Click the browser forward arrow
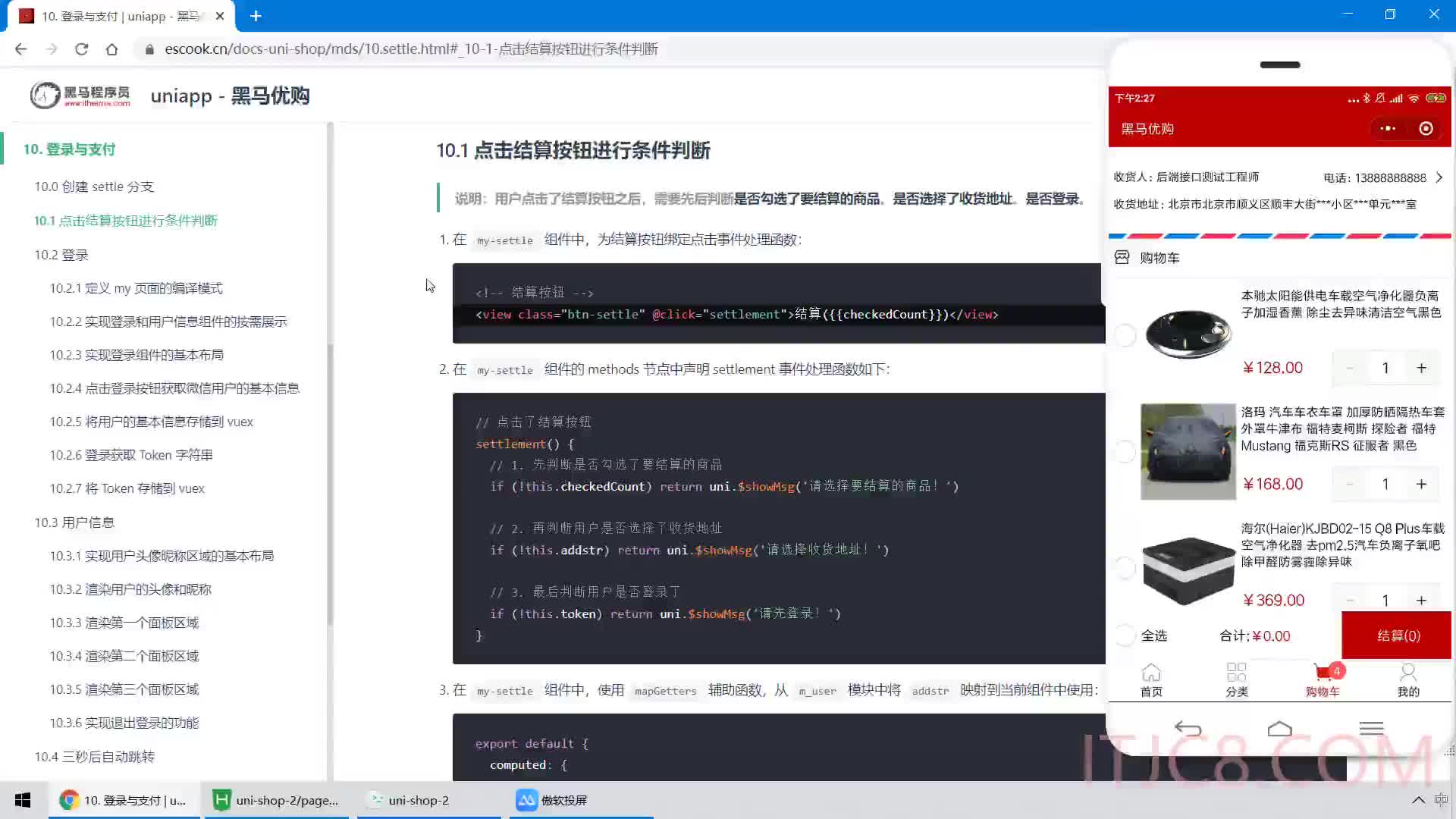Viewport: 1456px width, 819px height. [x=52, y=49]
